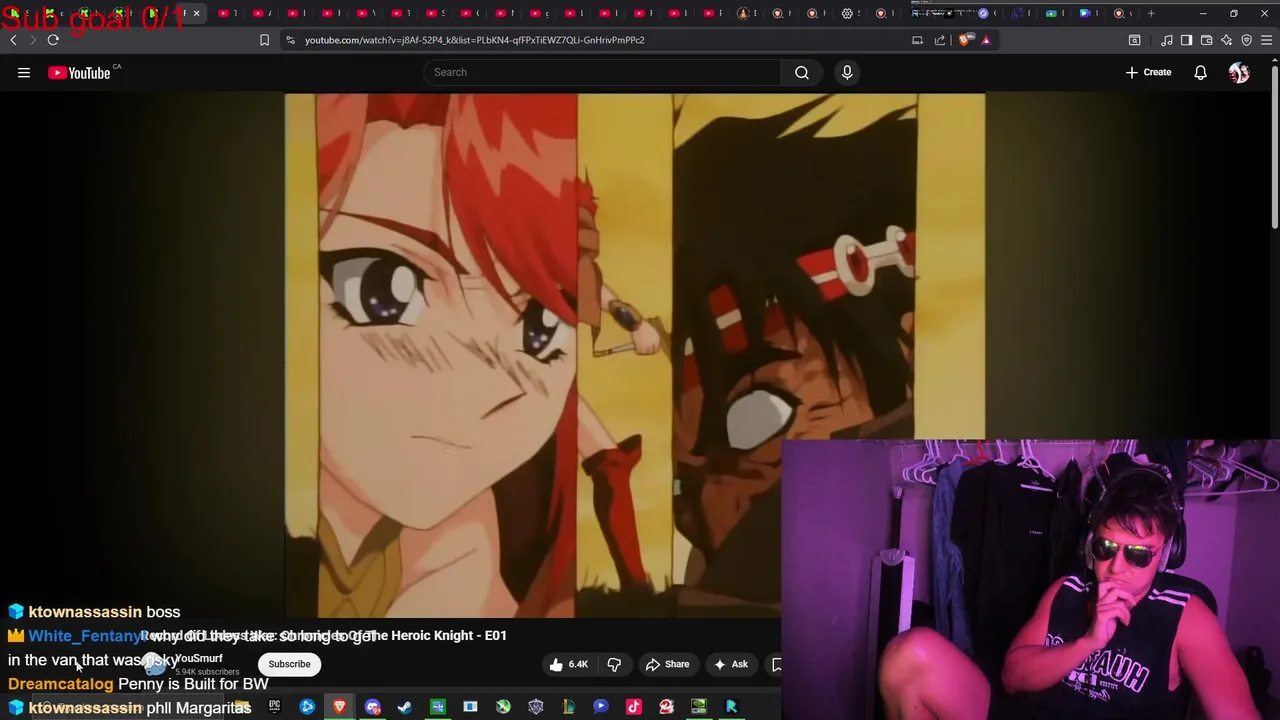Open media control music note icon
Viewport: 1280px width, 720px height.
point(1166,40)
